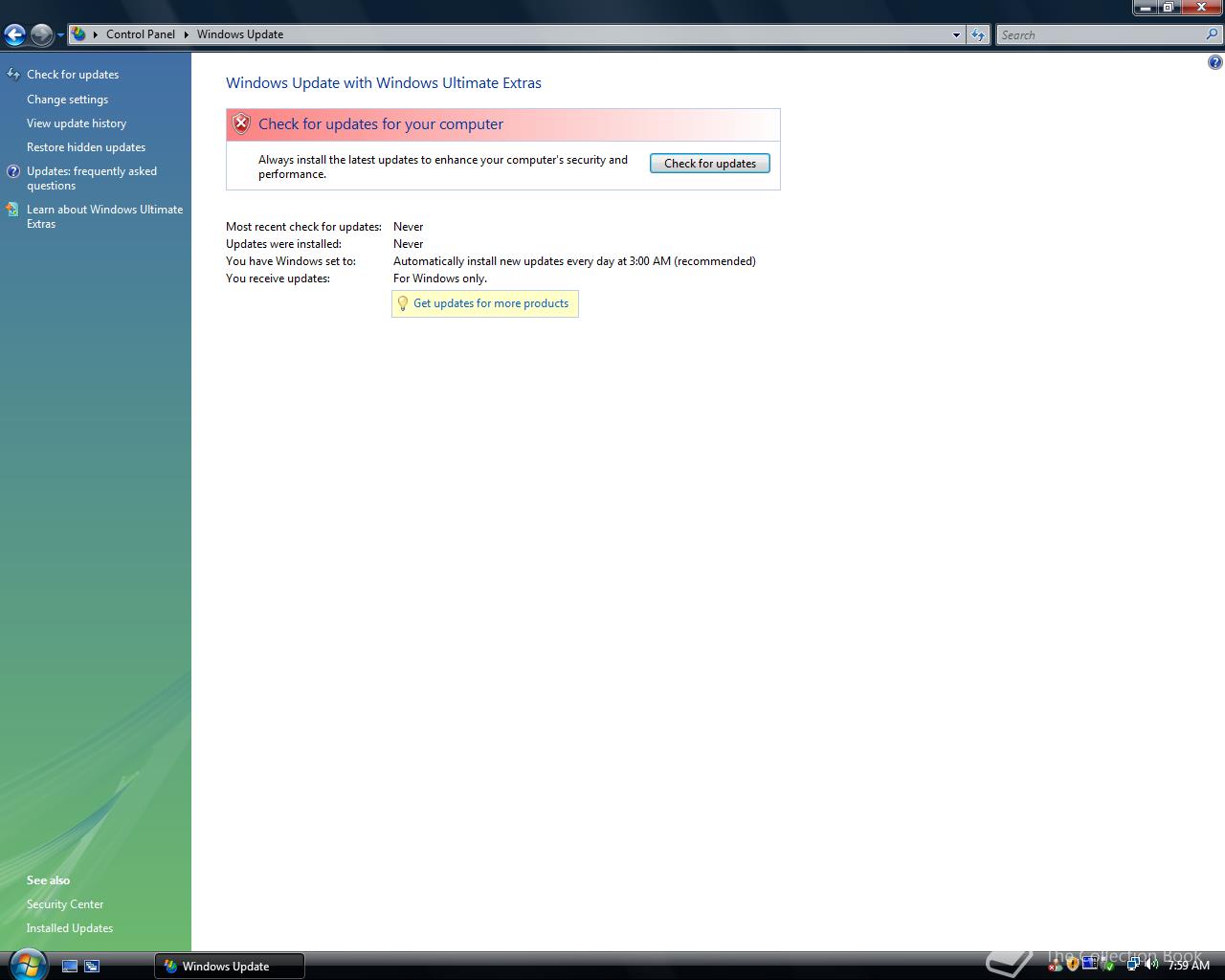The image size is (1225, 980).
Task: Click Switch between windows in Quick Launch
Action: point(92,967)
